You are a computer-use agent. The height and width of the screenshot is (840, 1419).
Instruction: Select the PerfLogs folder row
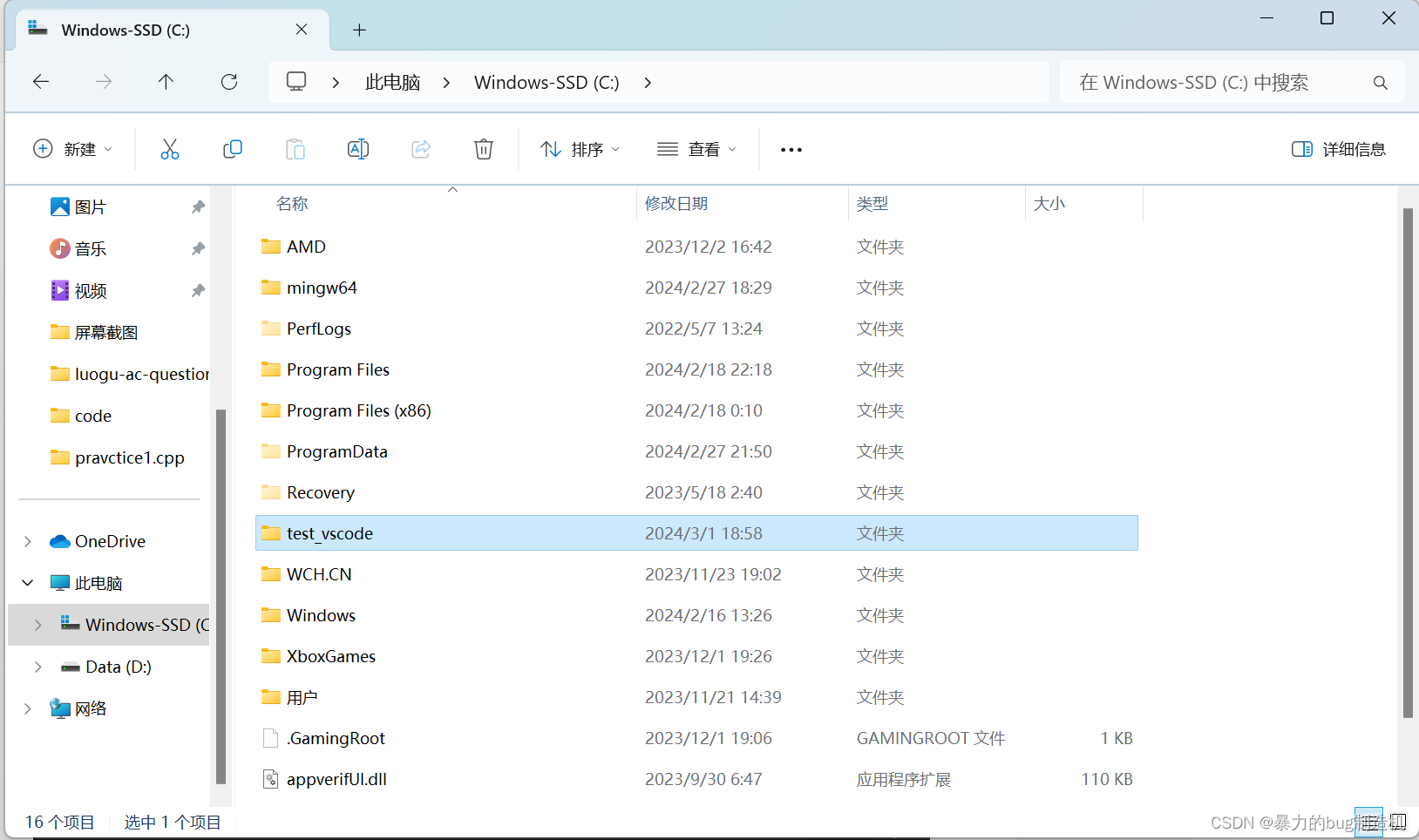click(696, 329)
